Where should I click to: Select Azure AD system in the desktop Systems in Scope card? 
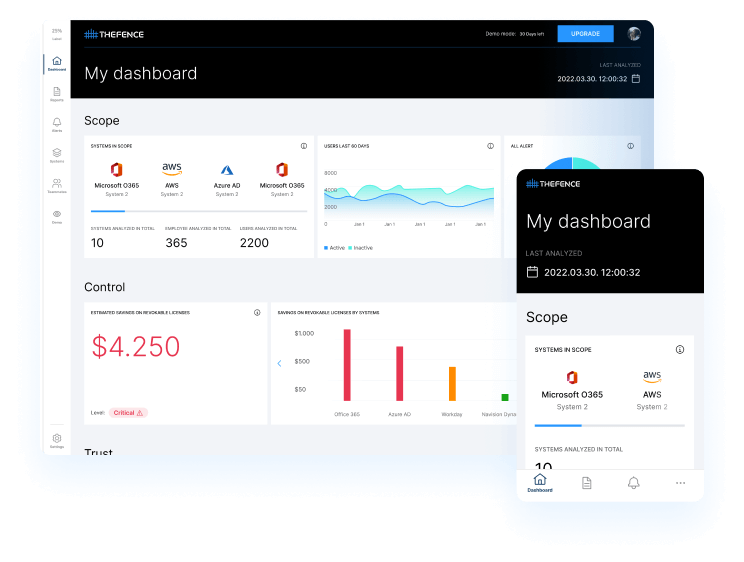click(227, 179)
